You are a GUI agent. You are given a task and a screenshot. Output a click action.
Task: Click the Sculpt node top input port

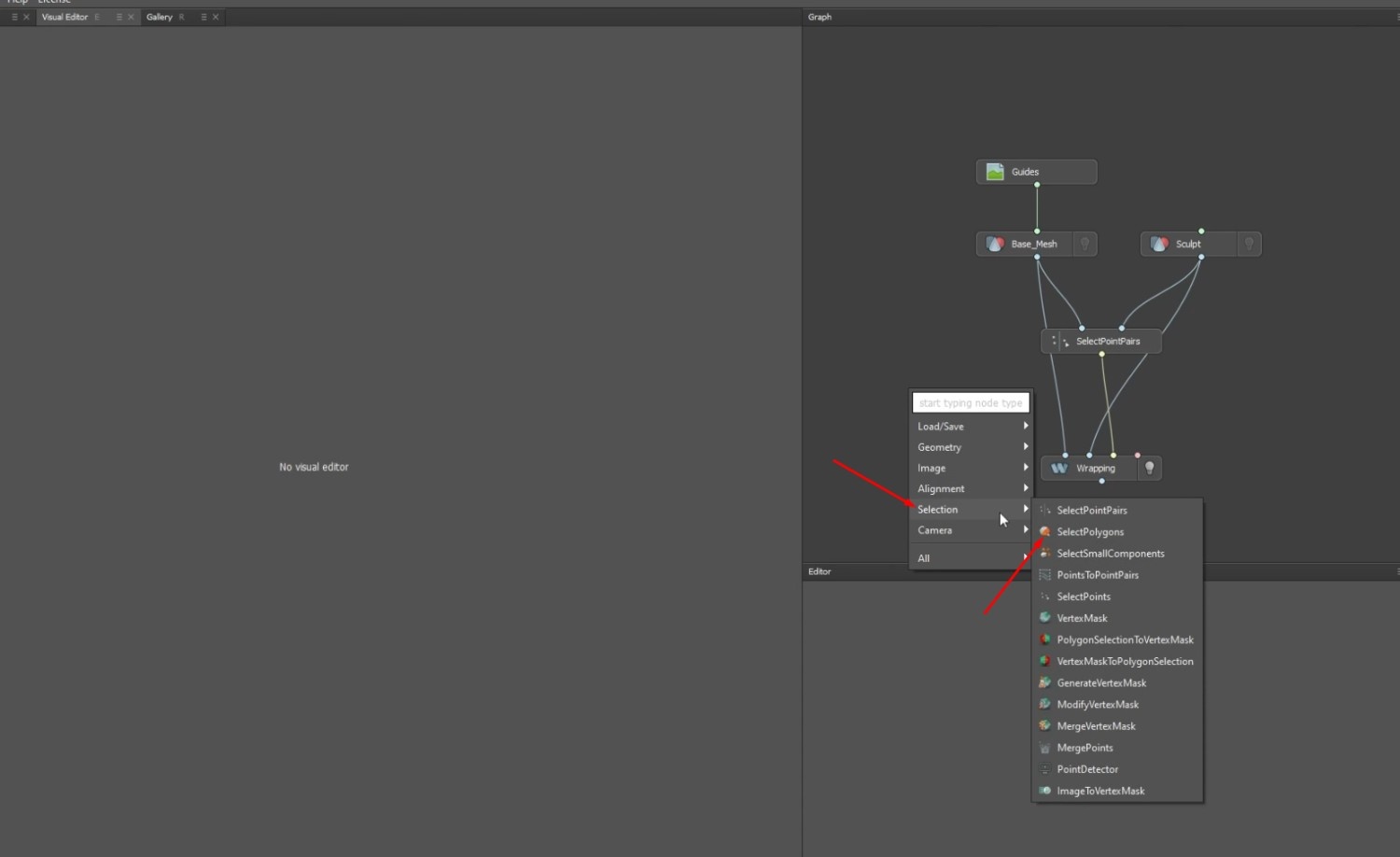(x=1201, y=231)
